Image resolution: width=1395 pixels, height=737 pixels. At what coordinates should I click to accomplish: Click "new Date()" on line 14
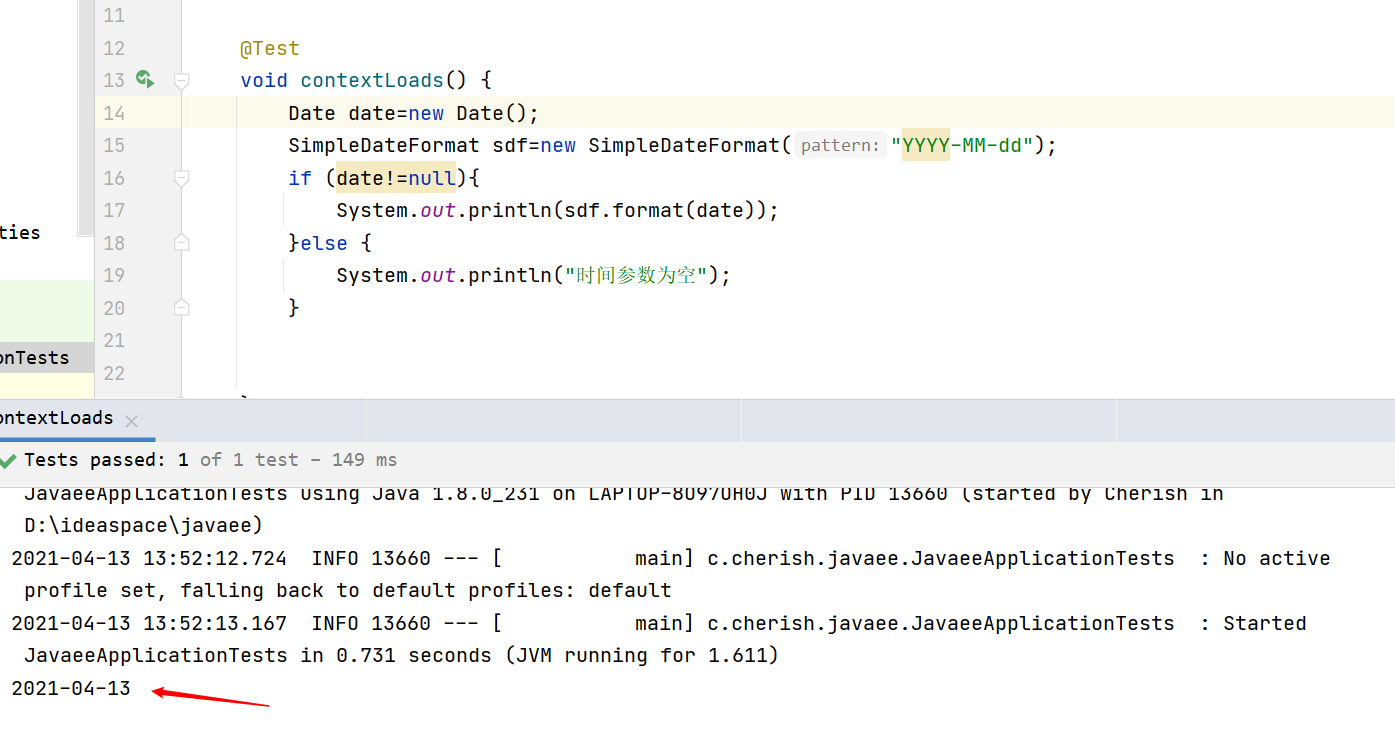[x=468, y=113]
